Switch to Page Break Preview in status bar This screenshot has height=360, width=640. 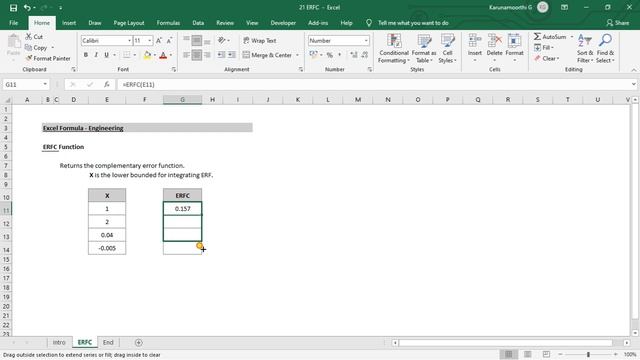pos(546,354)
